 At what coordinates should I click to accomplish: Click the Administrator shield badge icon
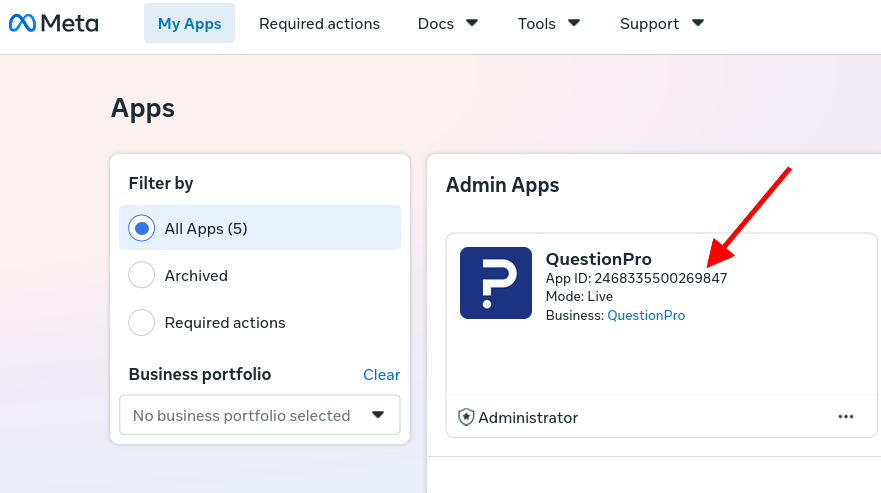tap(466, 417)
